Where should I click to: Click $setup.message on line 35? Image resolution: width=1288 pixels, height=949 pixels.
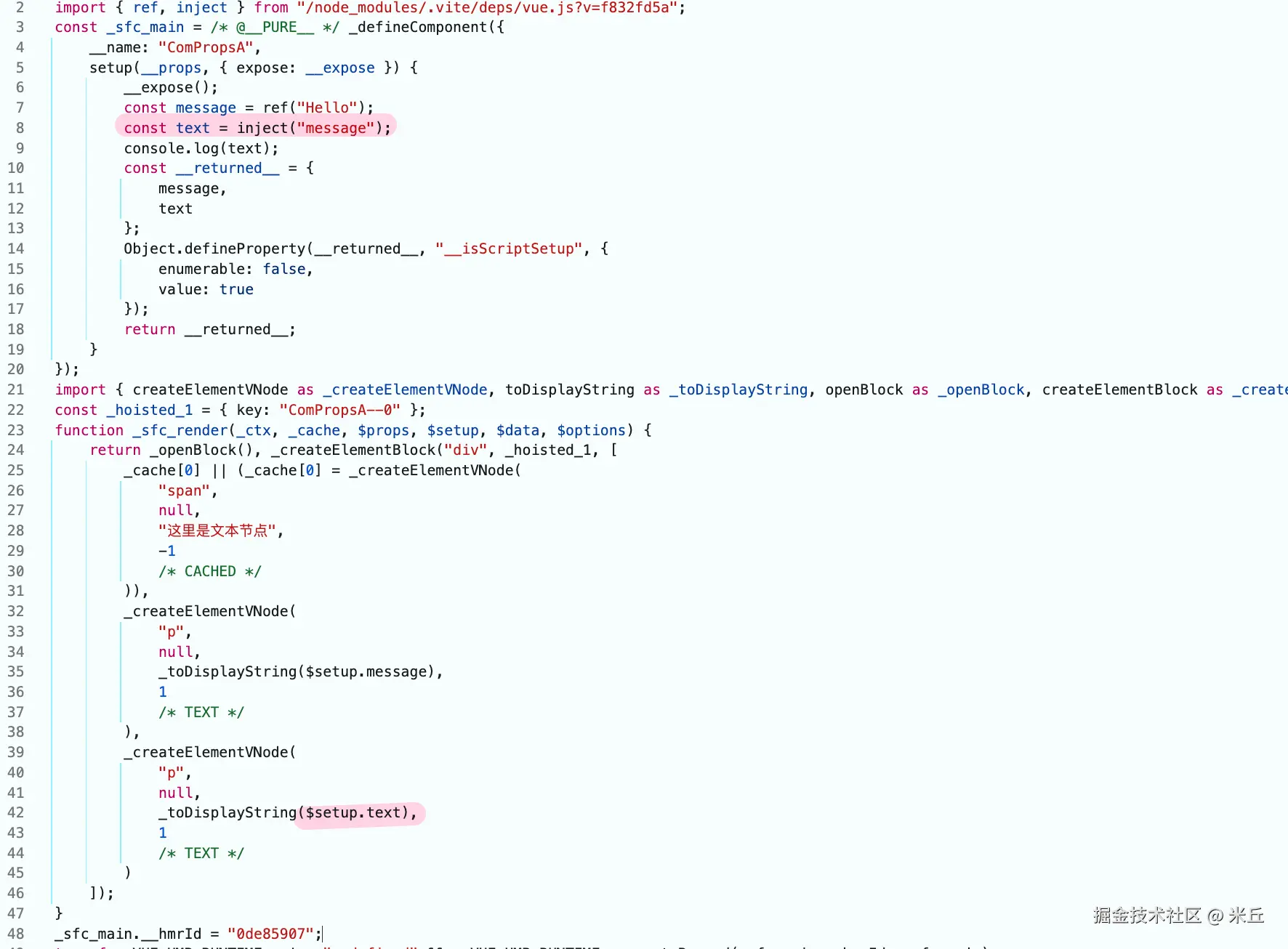coord(366,671)
